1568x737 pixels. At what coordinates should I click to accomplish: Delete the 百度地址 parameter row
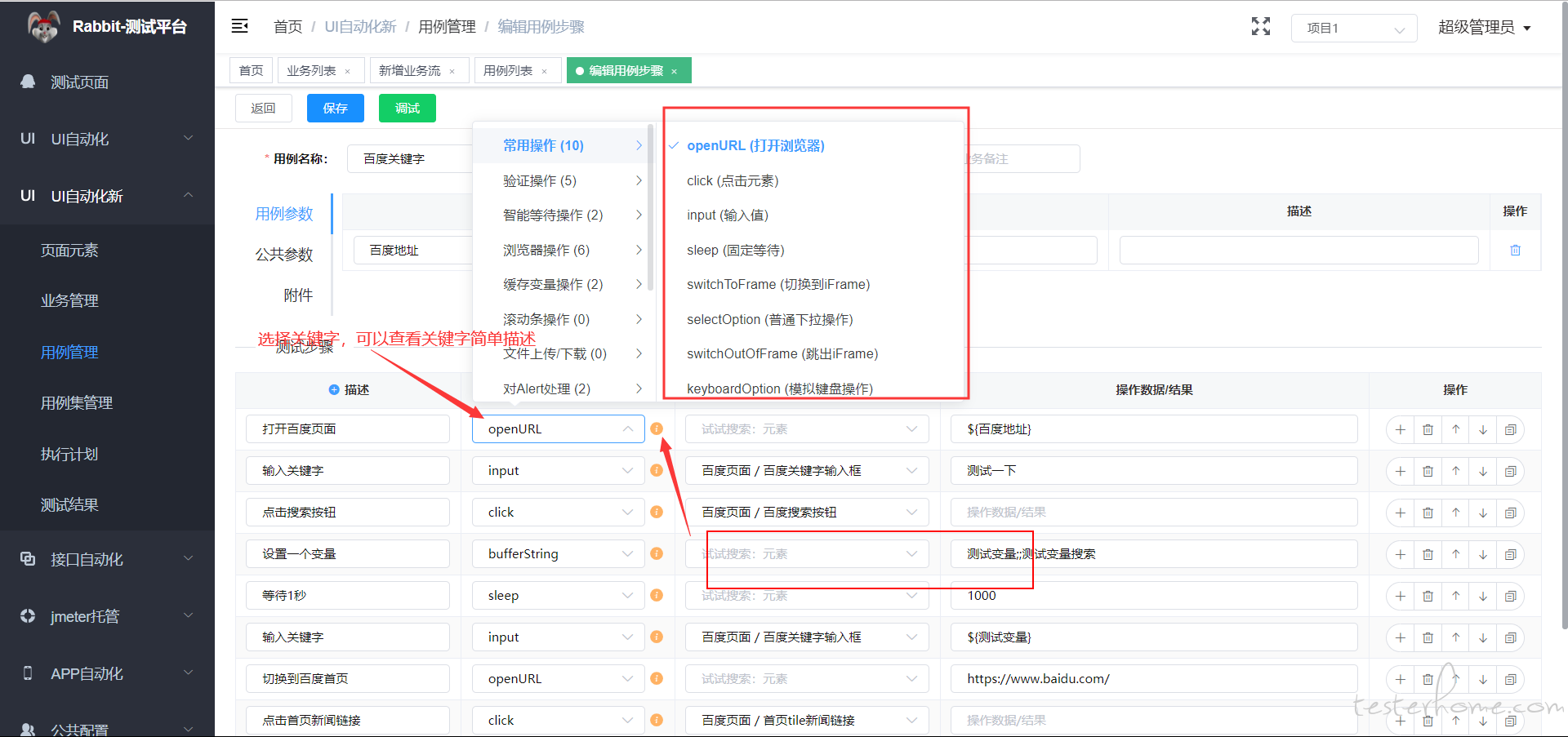tap(1515, 250)
